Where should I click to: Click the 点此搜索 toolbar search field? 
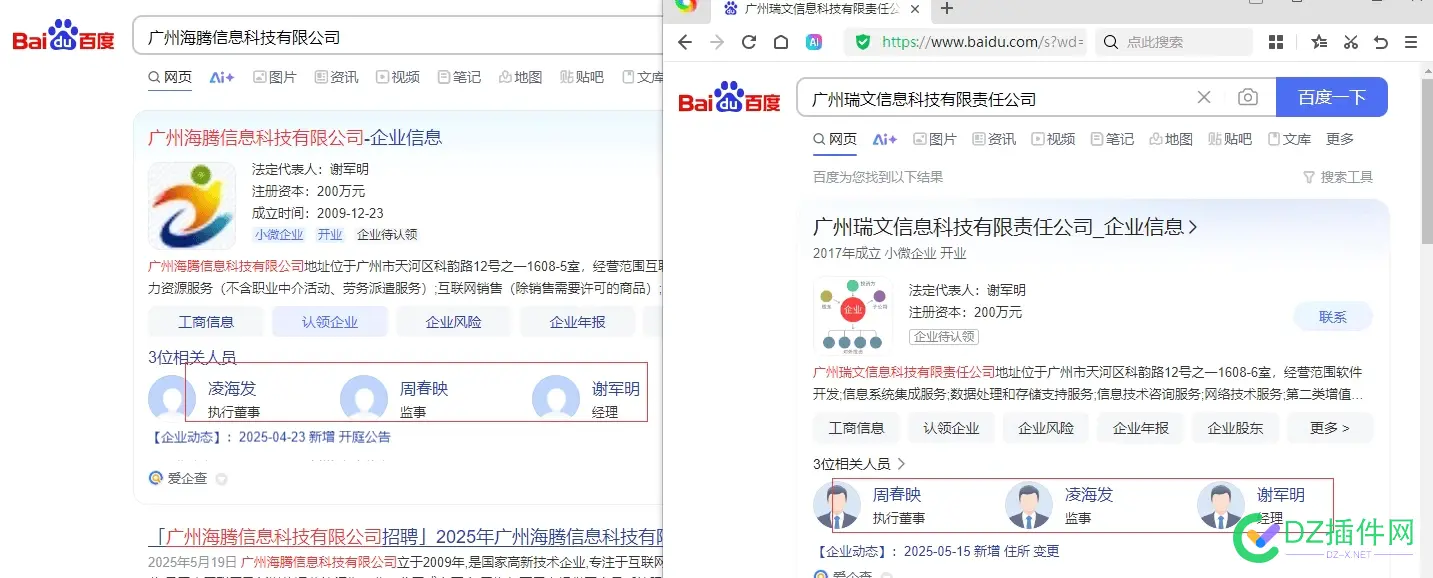(x=1175, y=42)
